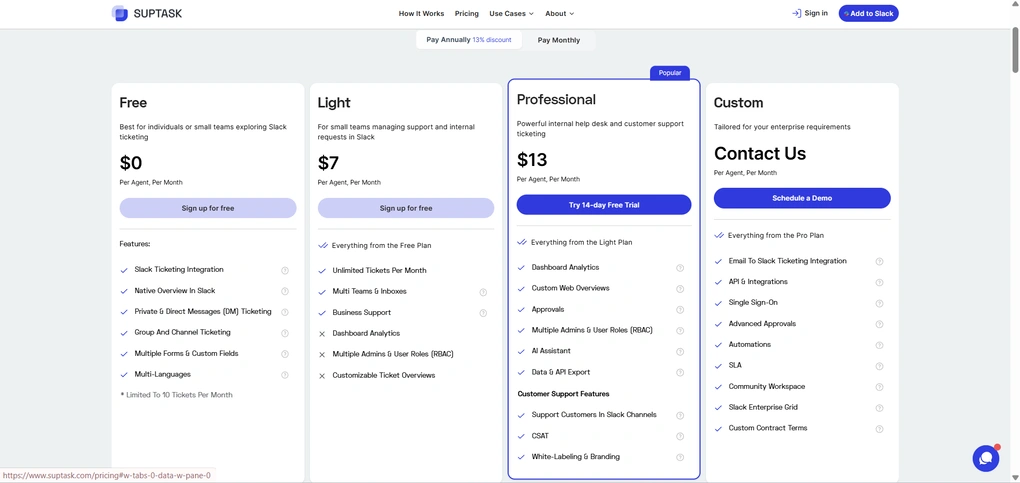This screenshot has width=1020, height=483.
Task: Show info for Private & Direct Messages Ticketing
Action: point(284,312)
